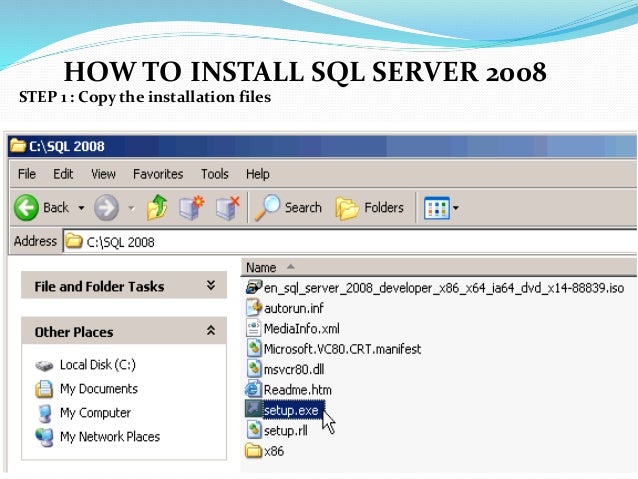638x479 pixels.
Task: Open My Documents link
Action: 99,389
